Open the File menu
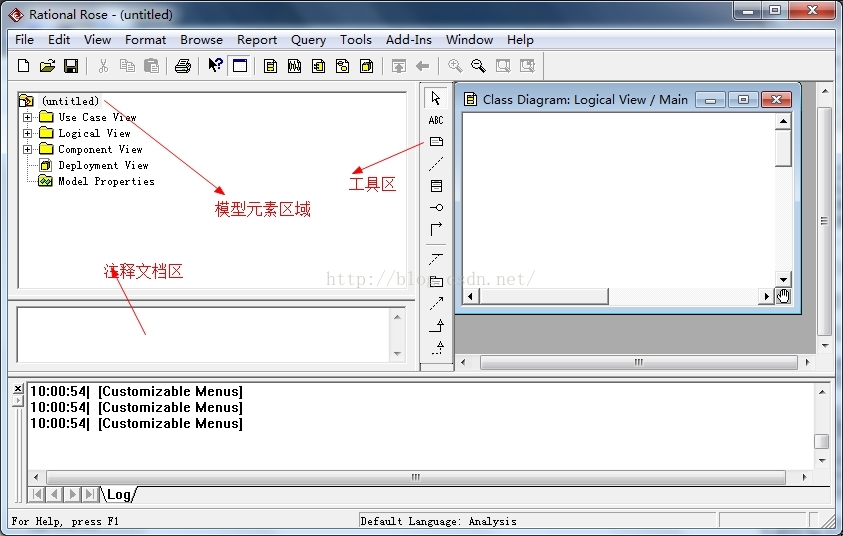The image size is (843, 536). 24,40
